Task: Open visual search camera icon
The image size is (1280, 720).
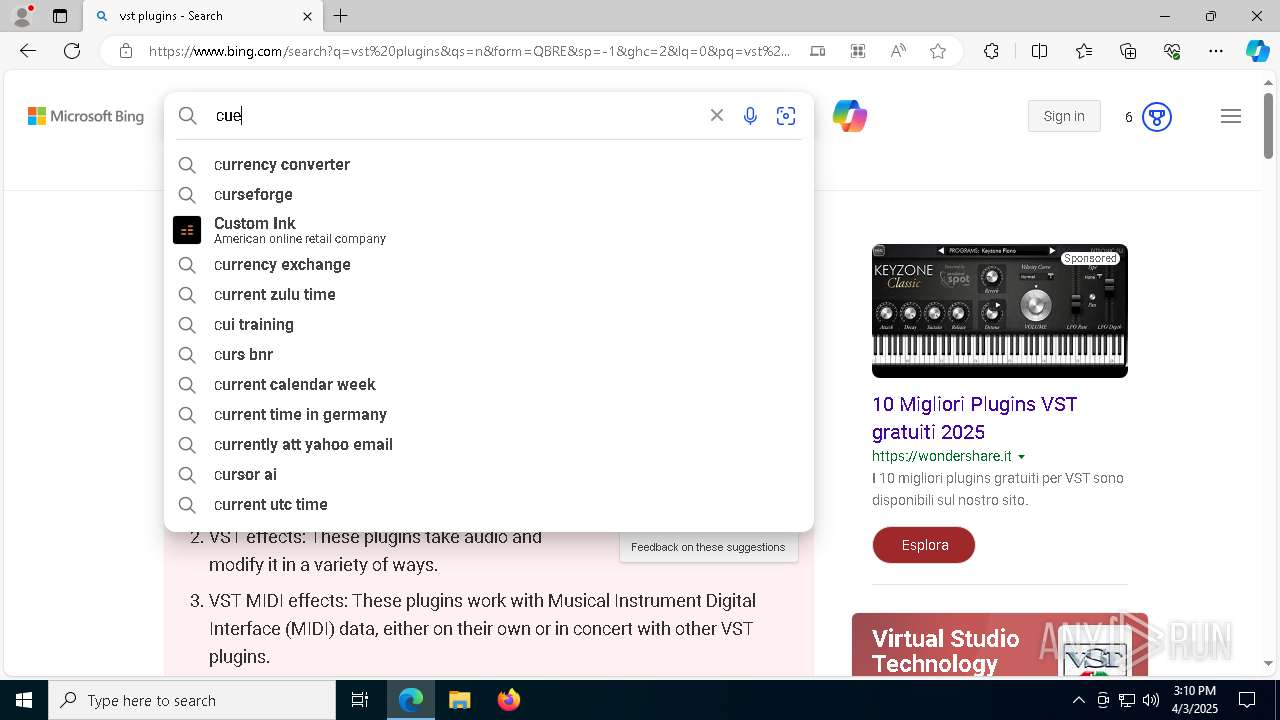Action: [786, 116]
